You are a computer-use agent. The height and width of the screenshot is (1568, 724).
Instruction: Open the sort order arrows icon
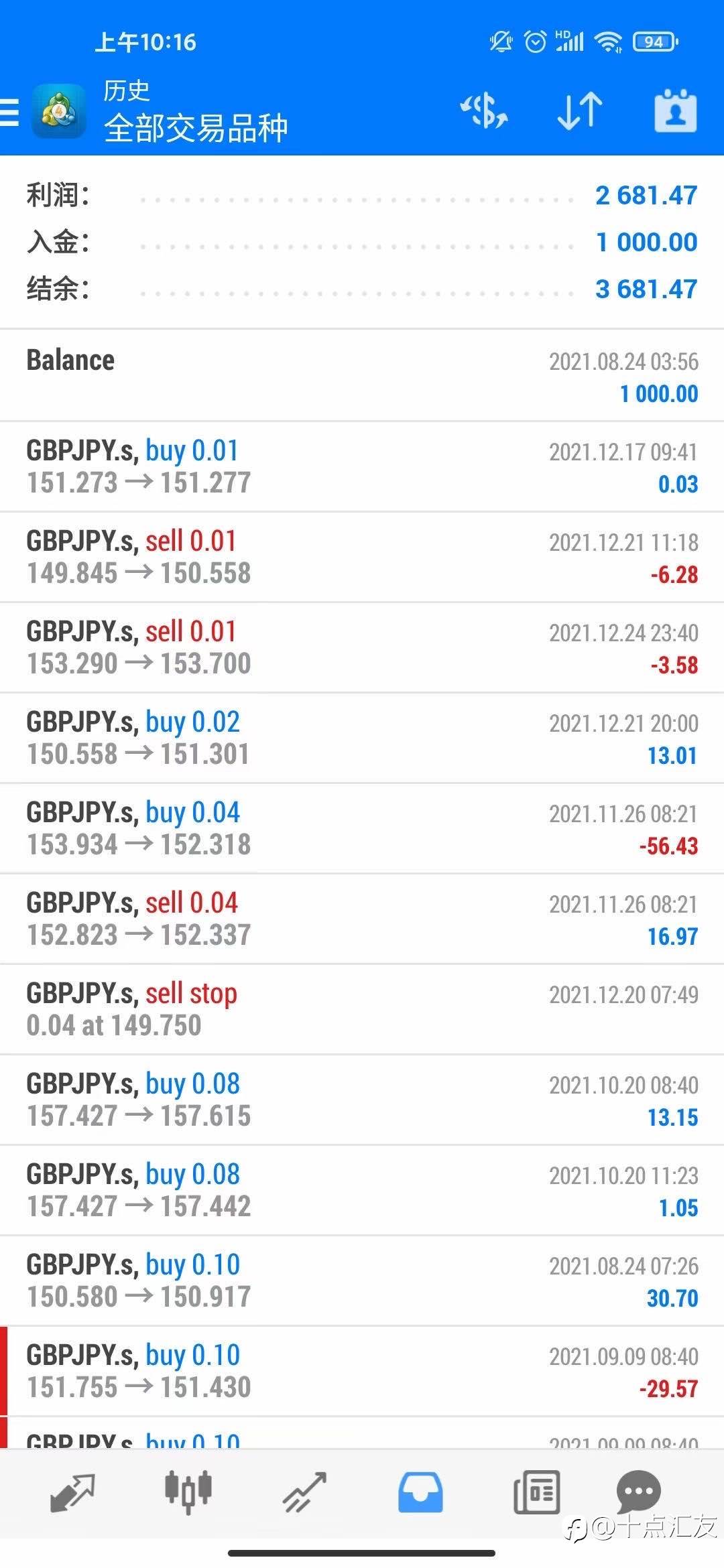580,111
